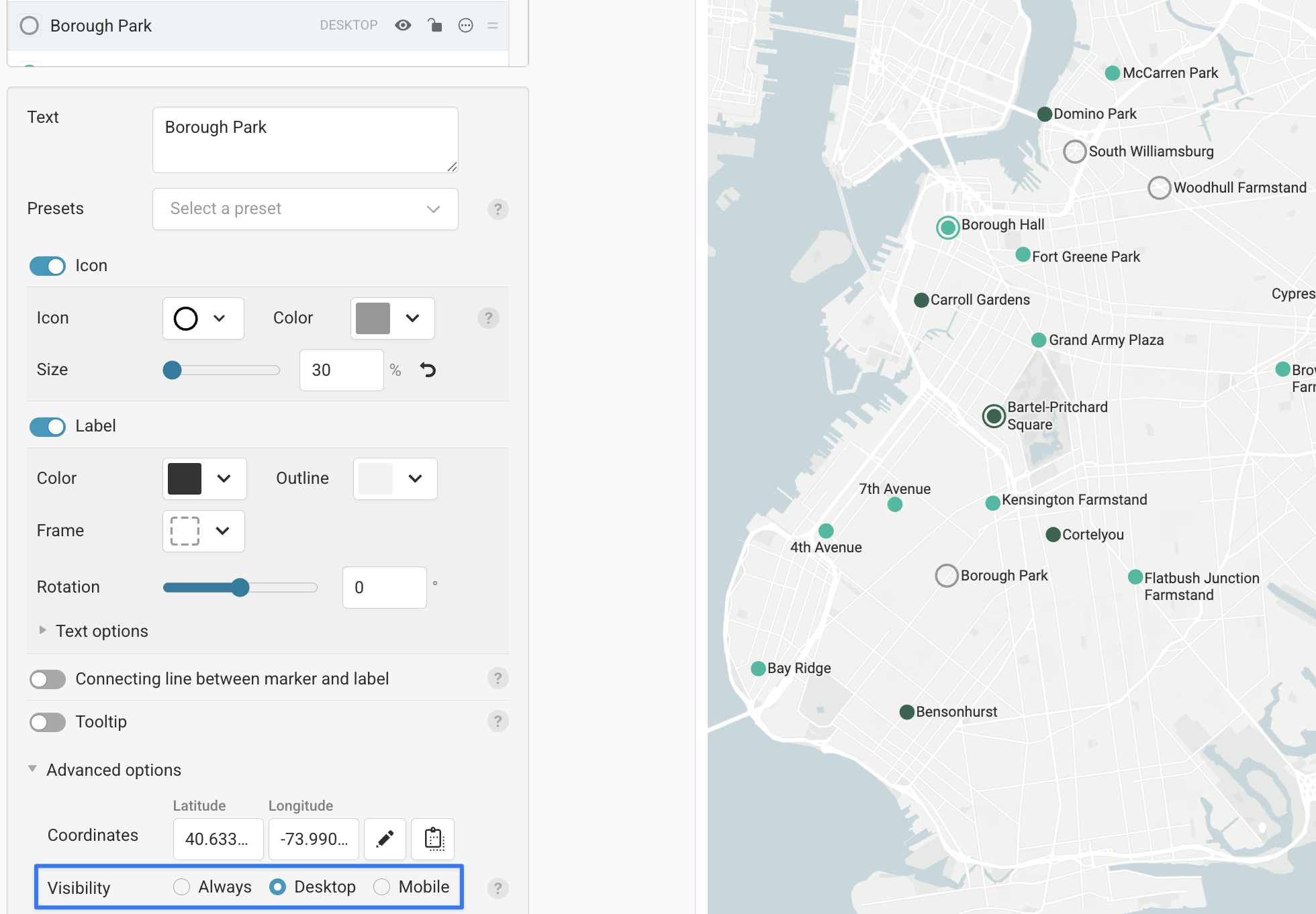The image size is (1316, 914).
Task: Click help icon beside Tooltip option
Action: pyautogui.click(x=498, y=721)
